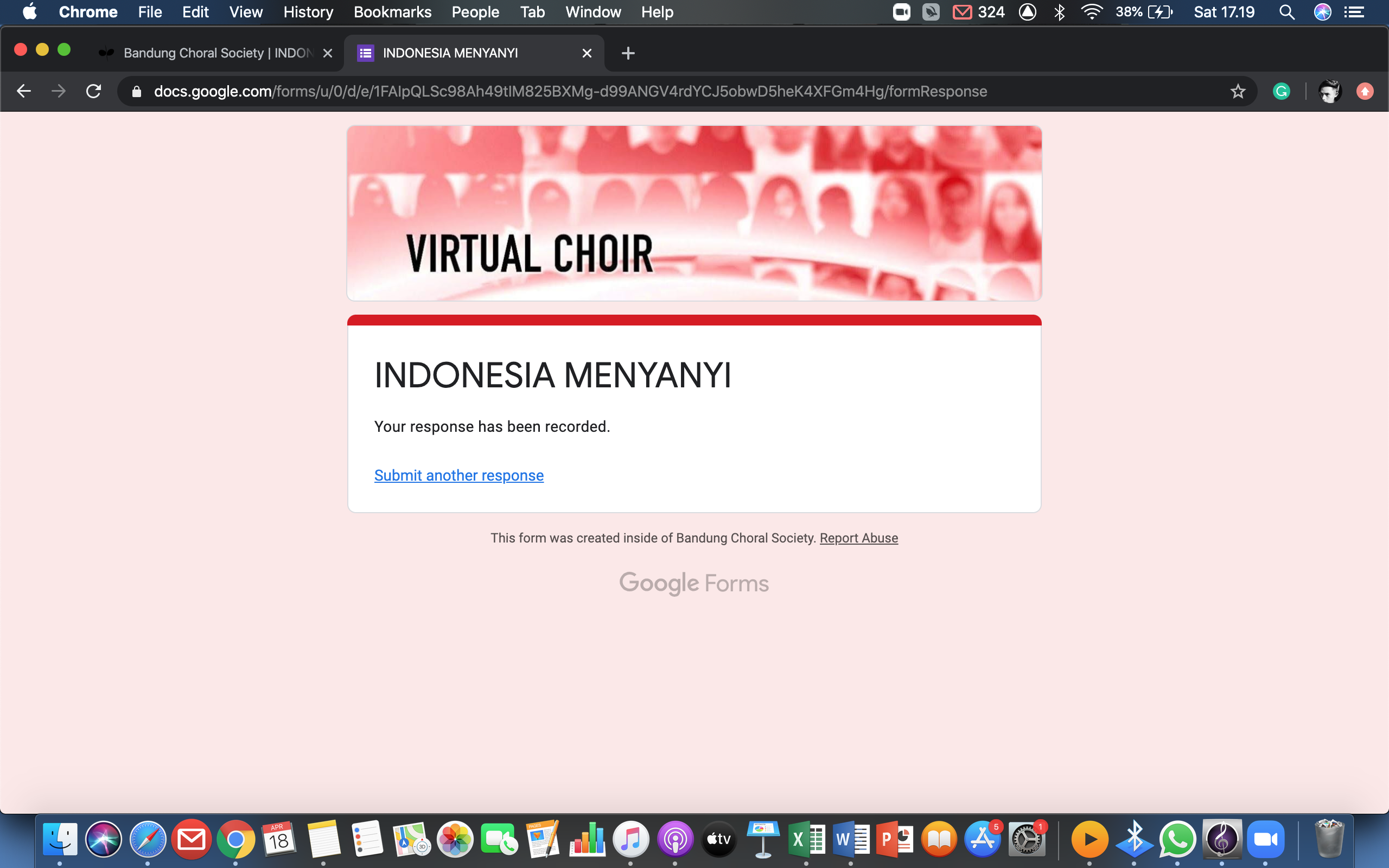Screen dimensions: 1389x868
Task: Click the Zoom icon in the dock
Action: tap(1265, 839)
